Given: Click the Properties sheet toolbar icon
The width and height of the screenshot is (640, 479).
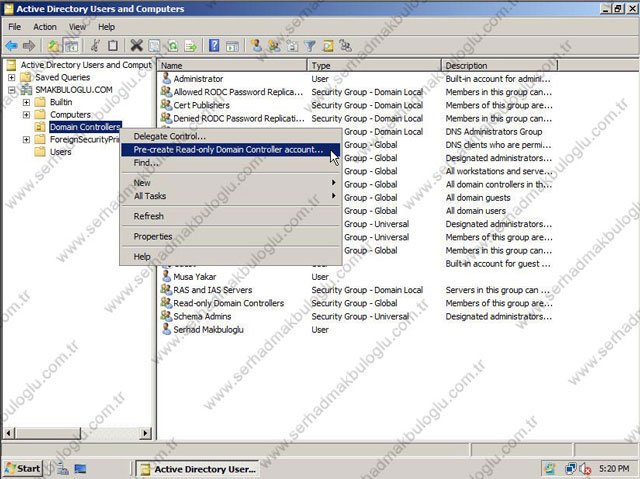Looking at the screenshot, I should coord(154,46).
